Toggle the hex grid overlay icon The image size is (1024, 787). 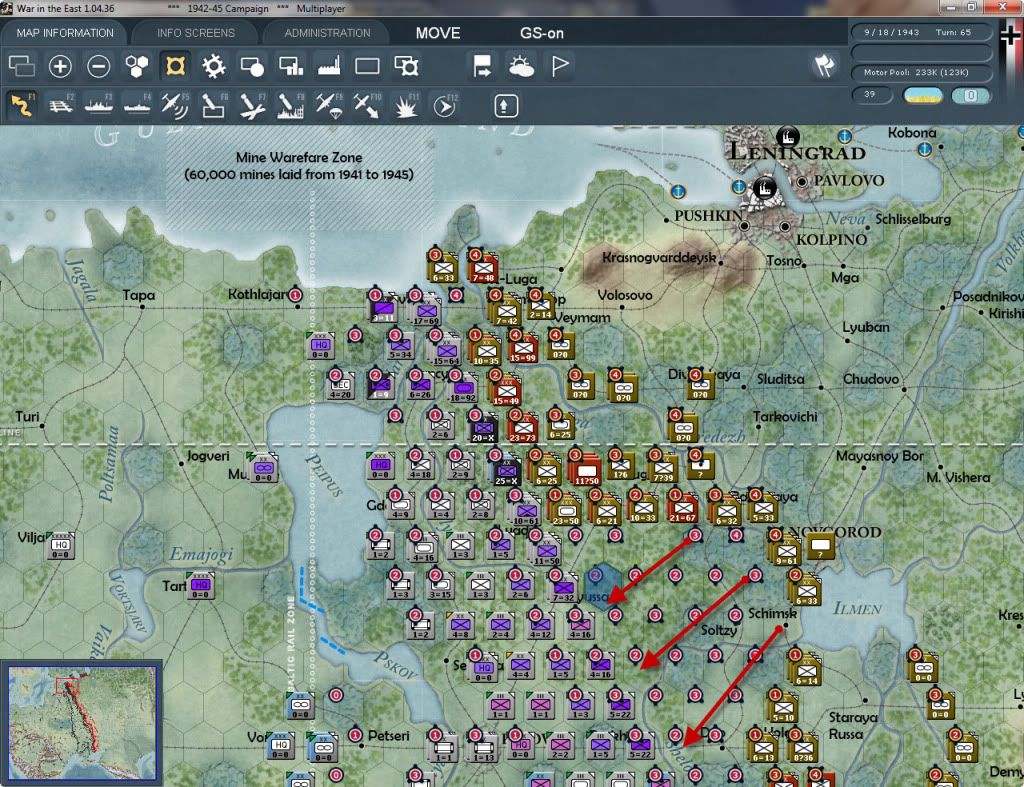(136, 66)
